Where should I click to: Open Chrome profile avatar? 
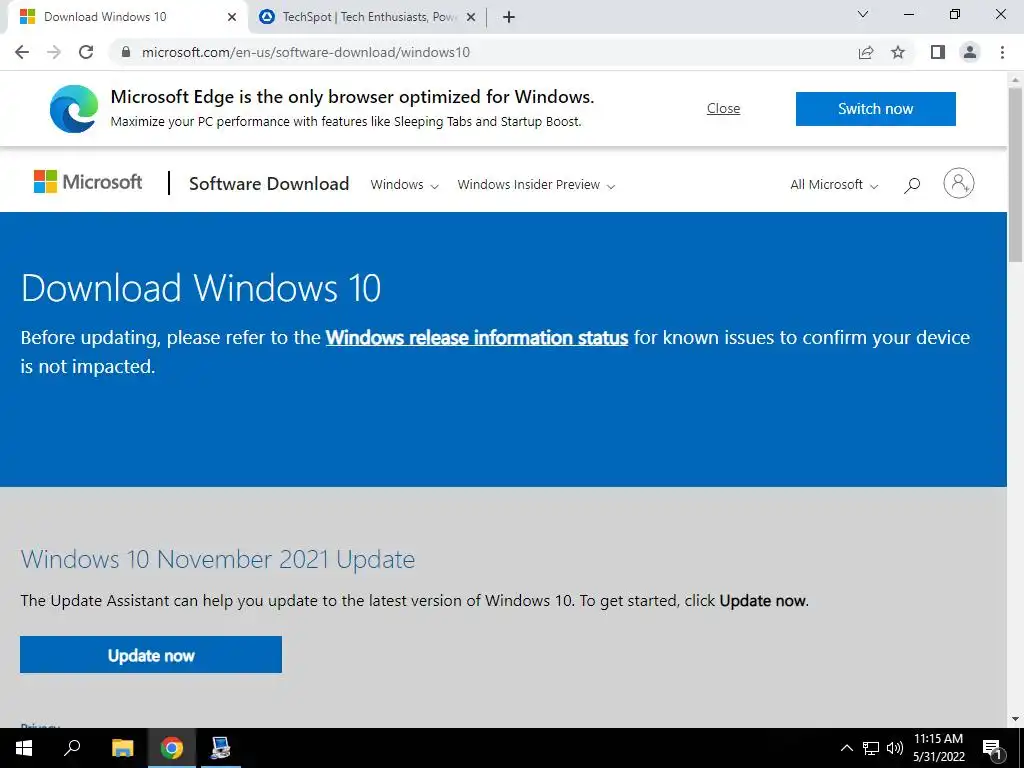pos(970,52)
